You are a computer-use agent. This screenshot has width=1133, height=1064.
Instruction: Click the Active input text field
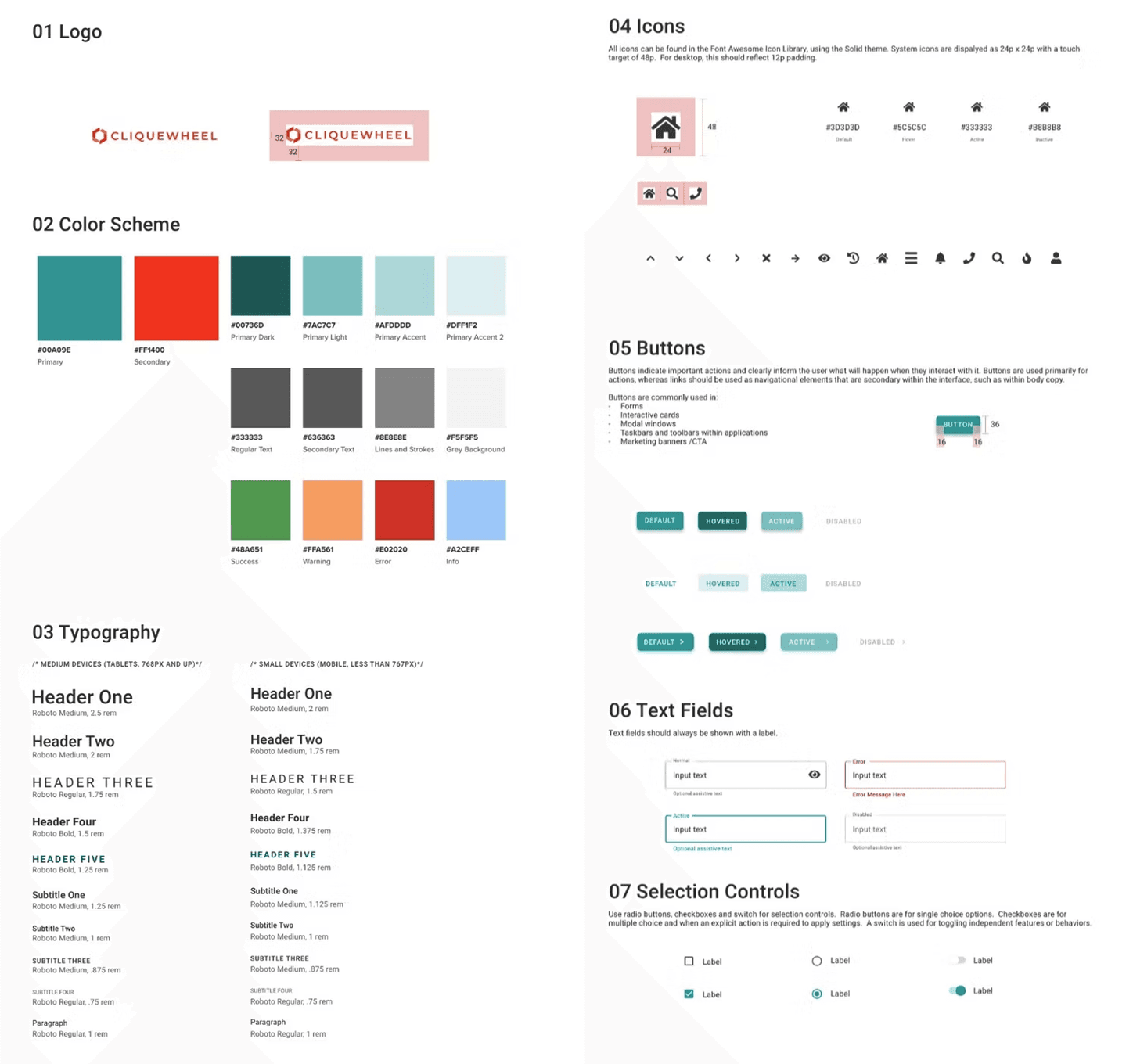(746, 829)
